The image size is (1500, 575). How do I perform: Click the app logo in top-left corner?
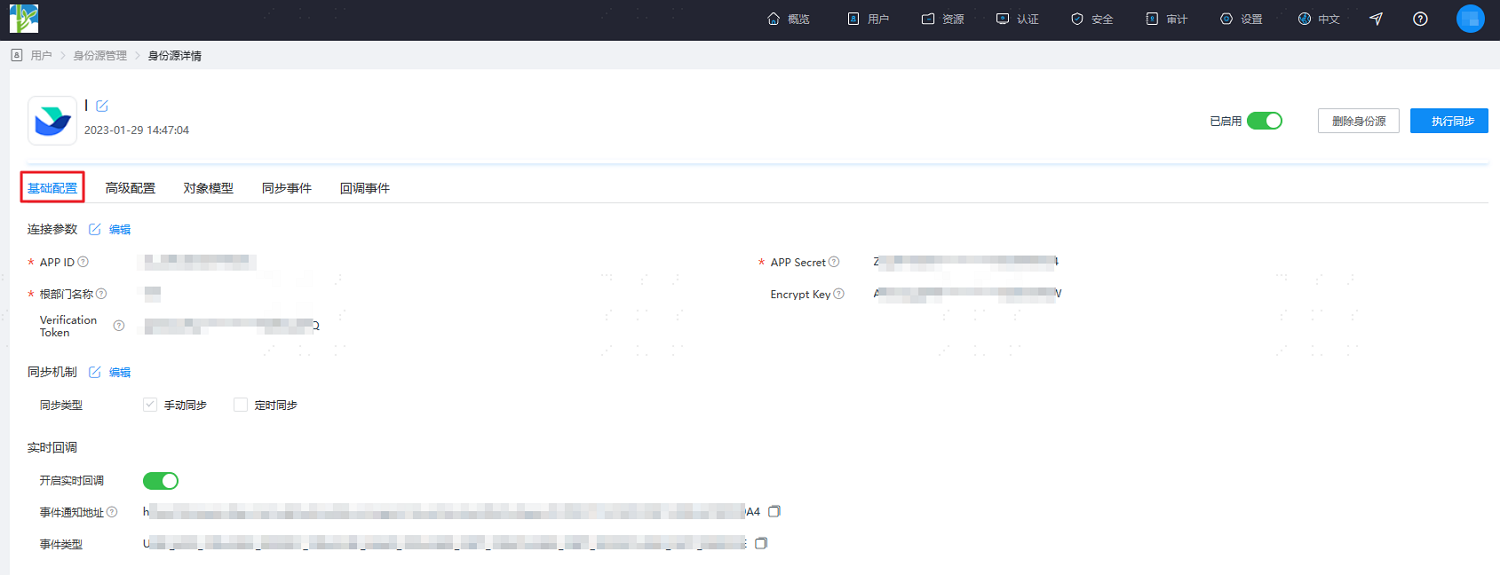click(x=24, y=18)
